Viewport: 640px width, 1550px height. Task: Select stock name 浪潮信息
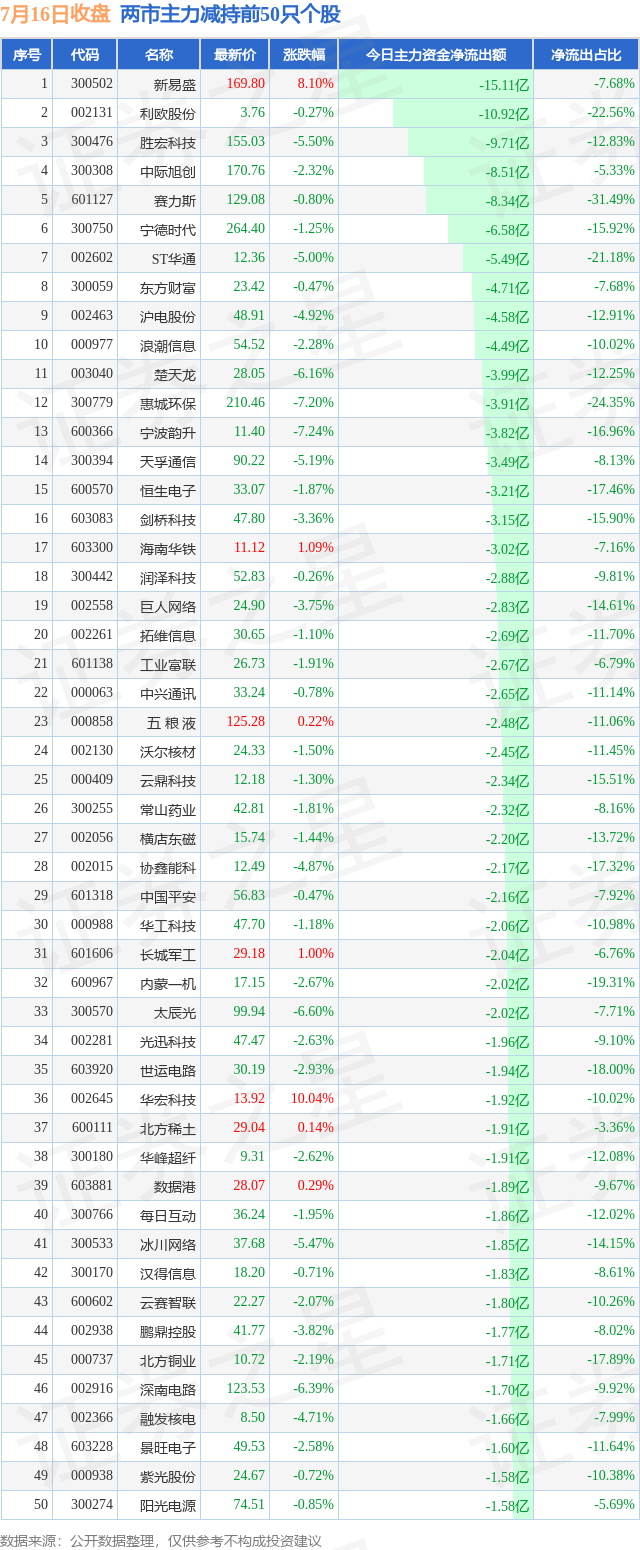pos(168,346)
